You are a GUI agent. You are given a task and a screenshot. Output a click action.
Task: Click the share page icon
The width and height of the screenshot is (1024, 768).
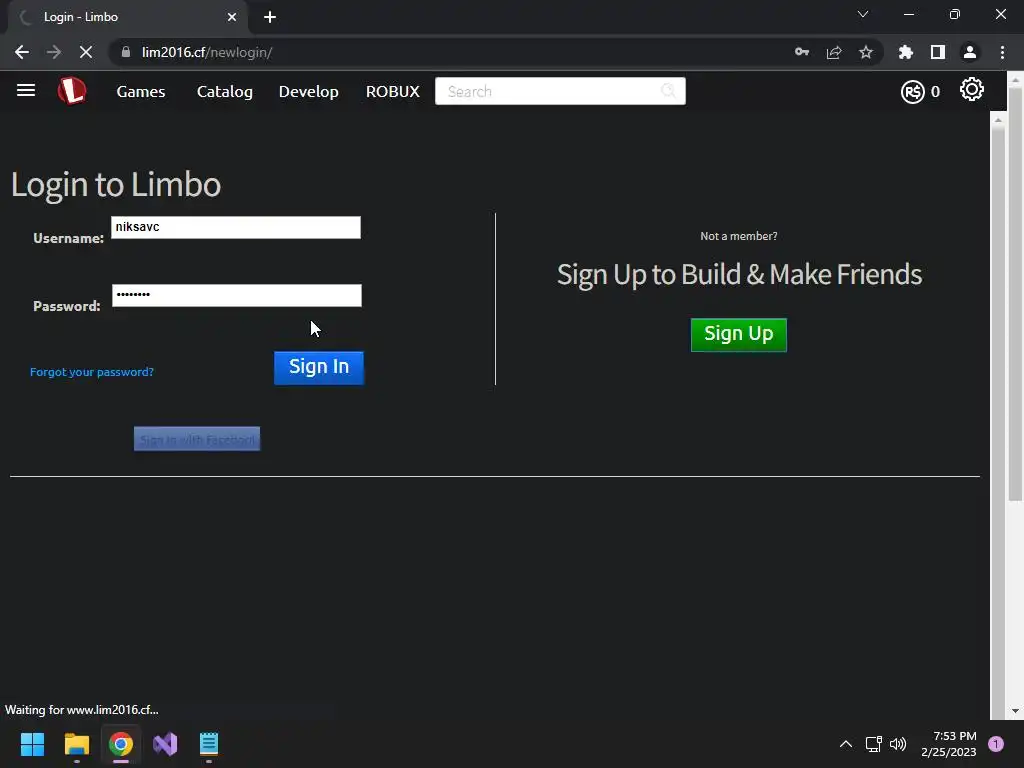point(834,52)
